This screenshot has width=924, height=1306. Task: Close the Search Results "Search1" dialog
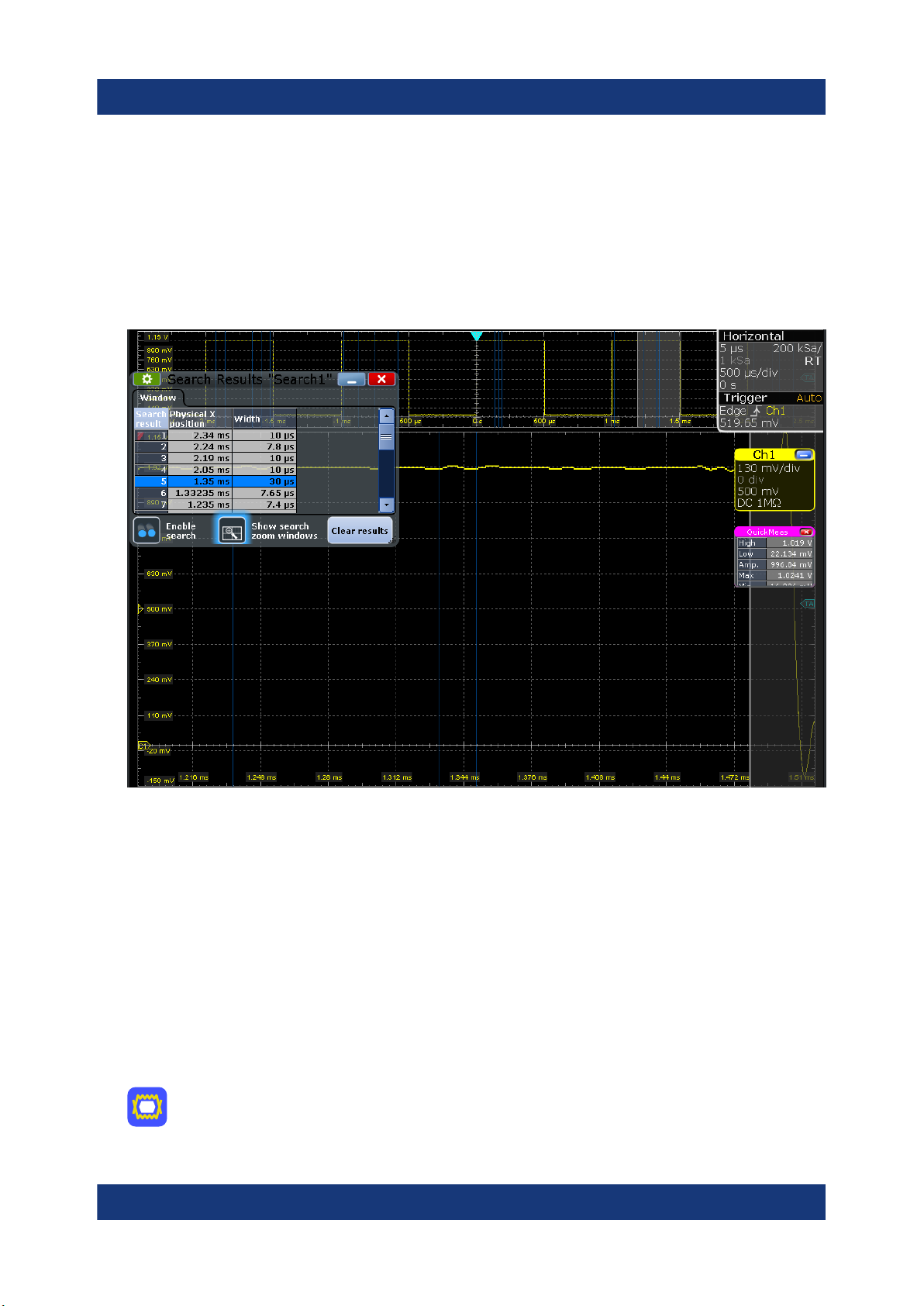coord(381,379)
